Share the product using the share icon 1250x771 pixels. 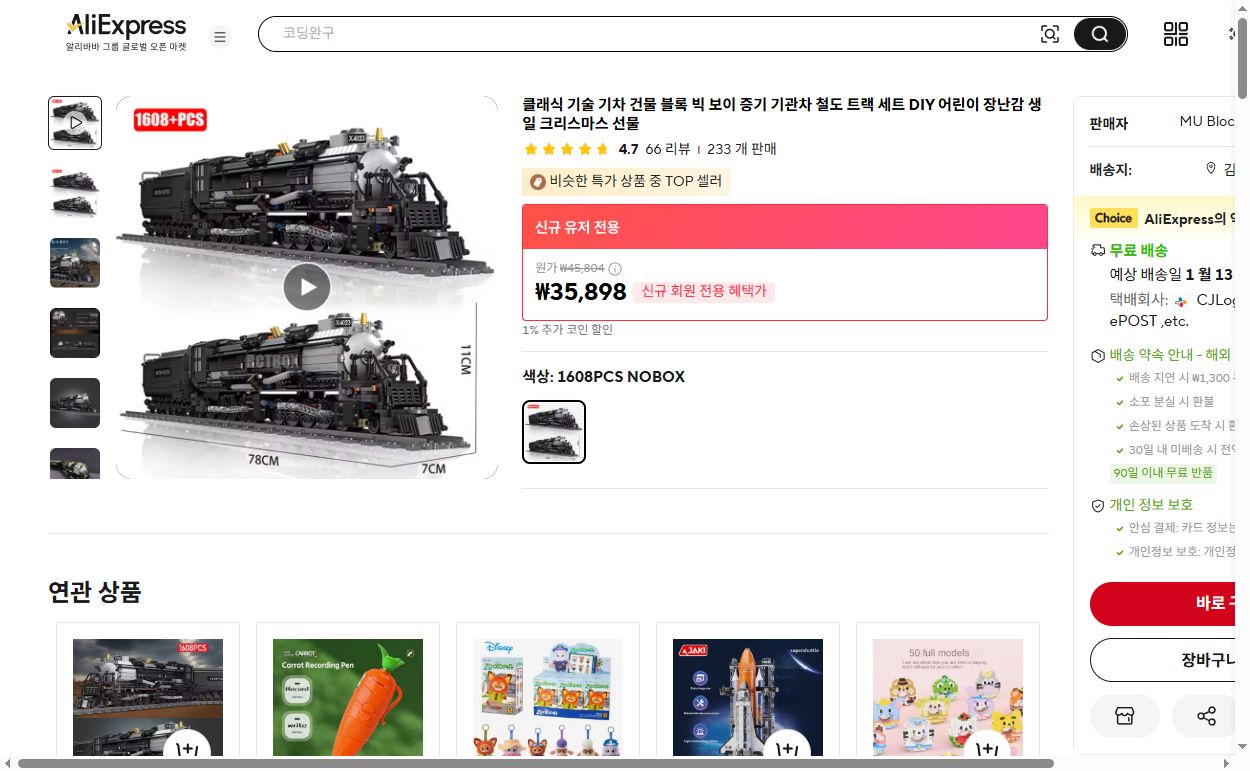tap(1206, 716)
